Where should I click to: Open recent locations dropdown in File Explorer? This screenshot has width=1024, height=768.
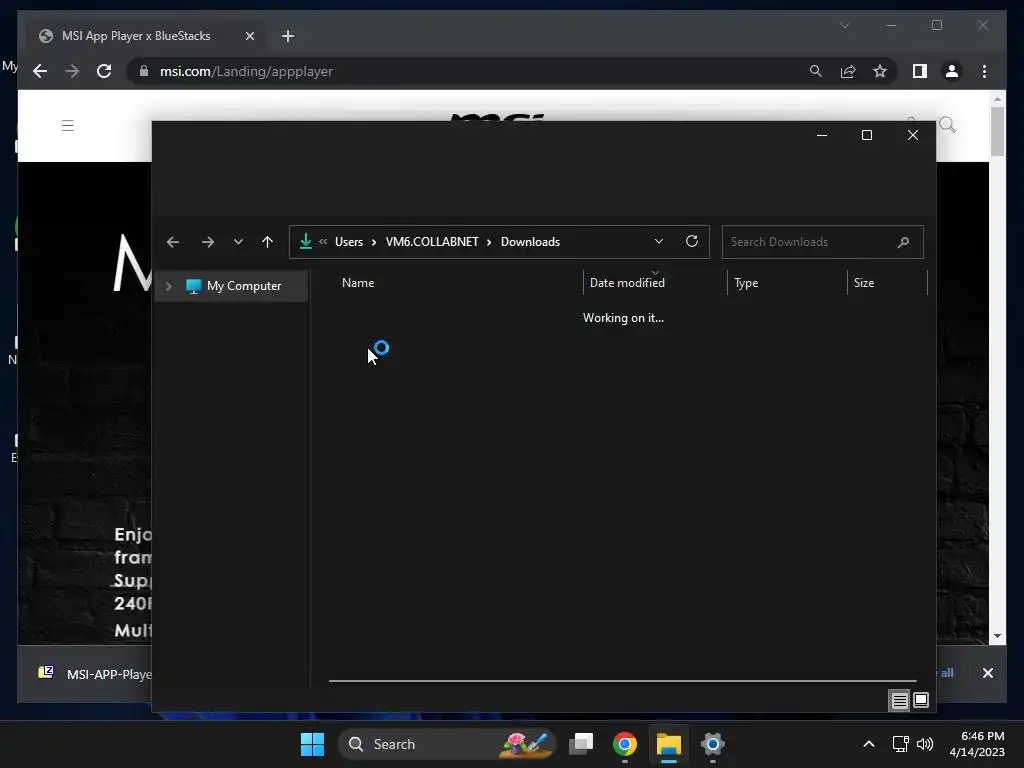238,242
